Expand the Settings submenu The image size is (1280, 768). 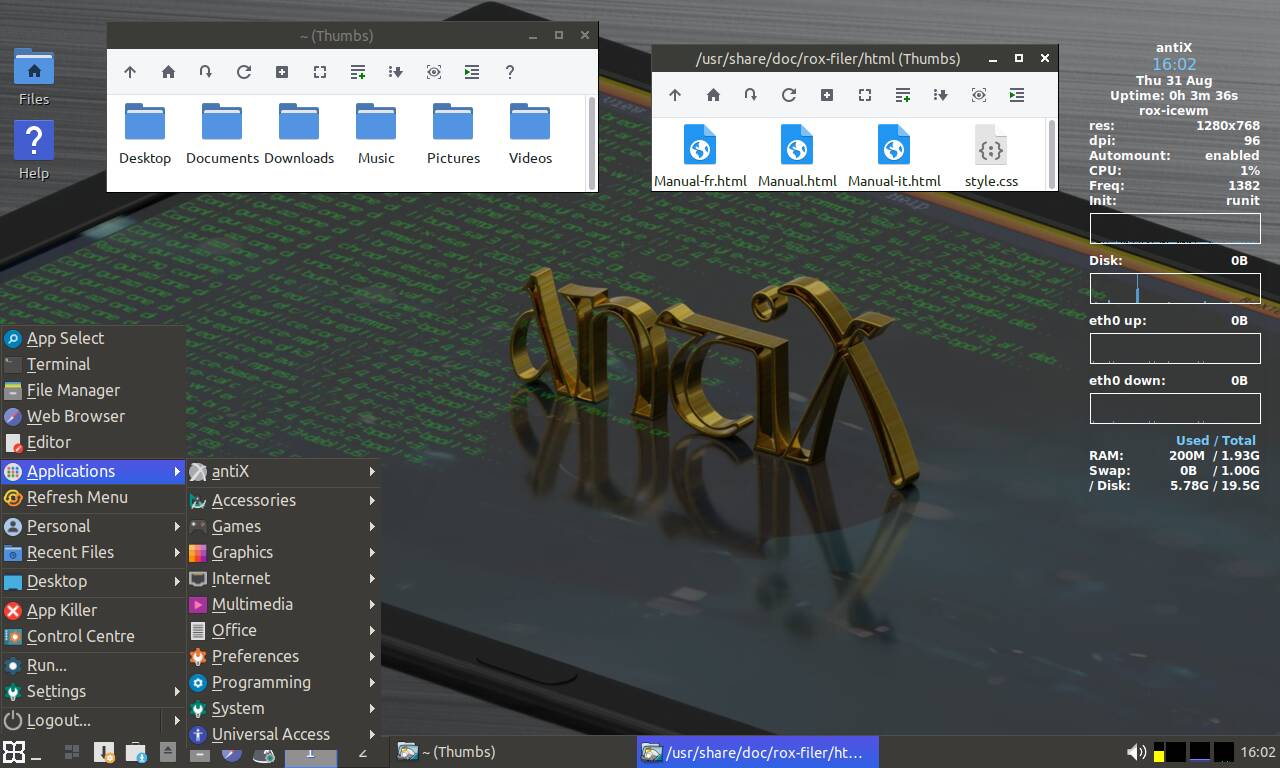(x=56, y=691)
